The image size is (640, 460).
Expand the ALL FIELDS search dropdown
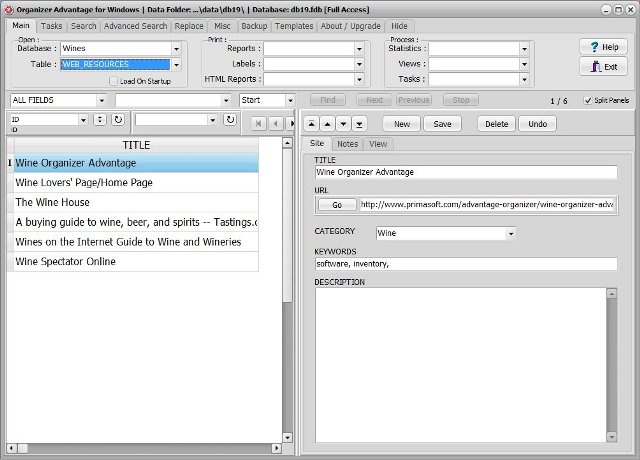(x=102, y=100)
